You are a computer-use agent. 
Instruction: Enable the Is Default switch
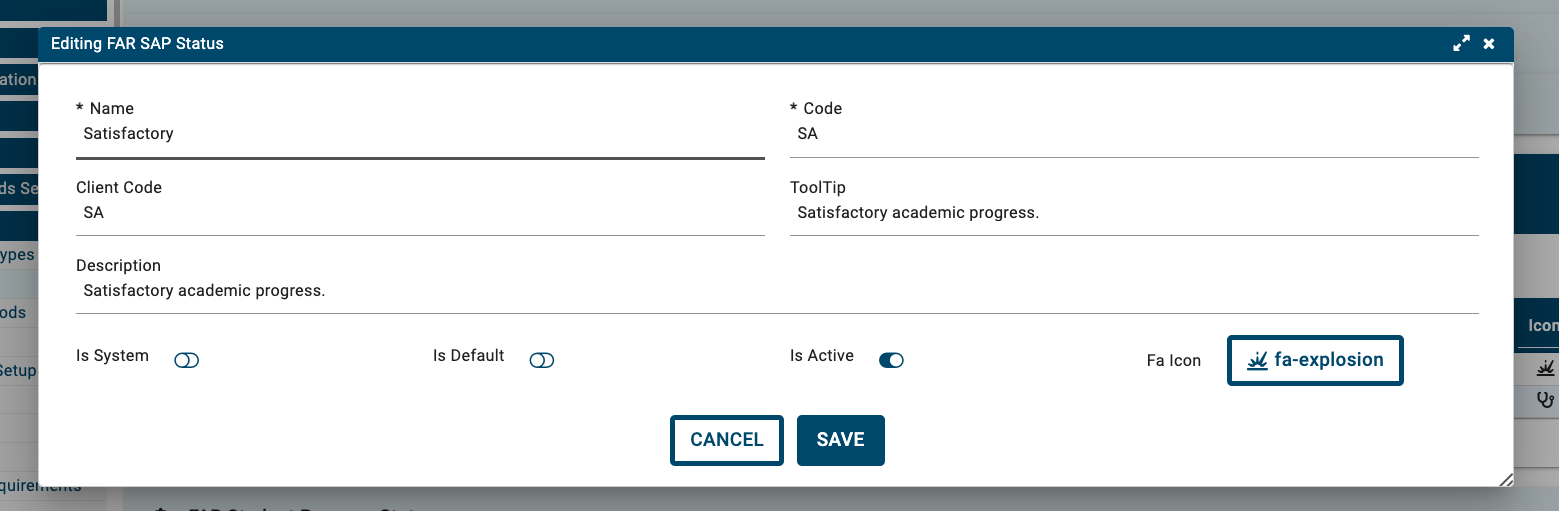(542, 360)
